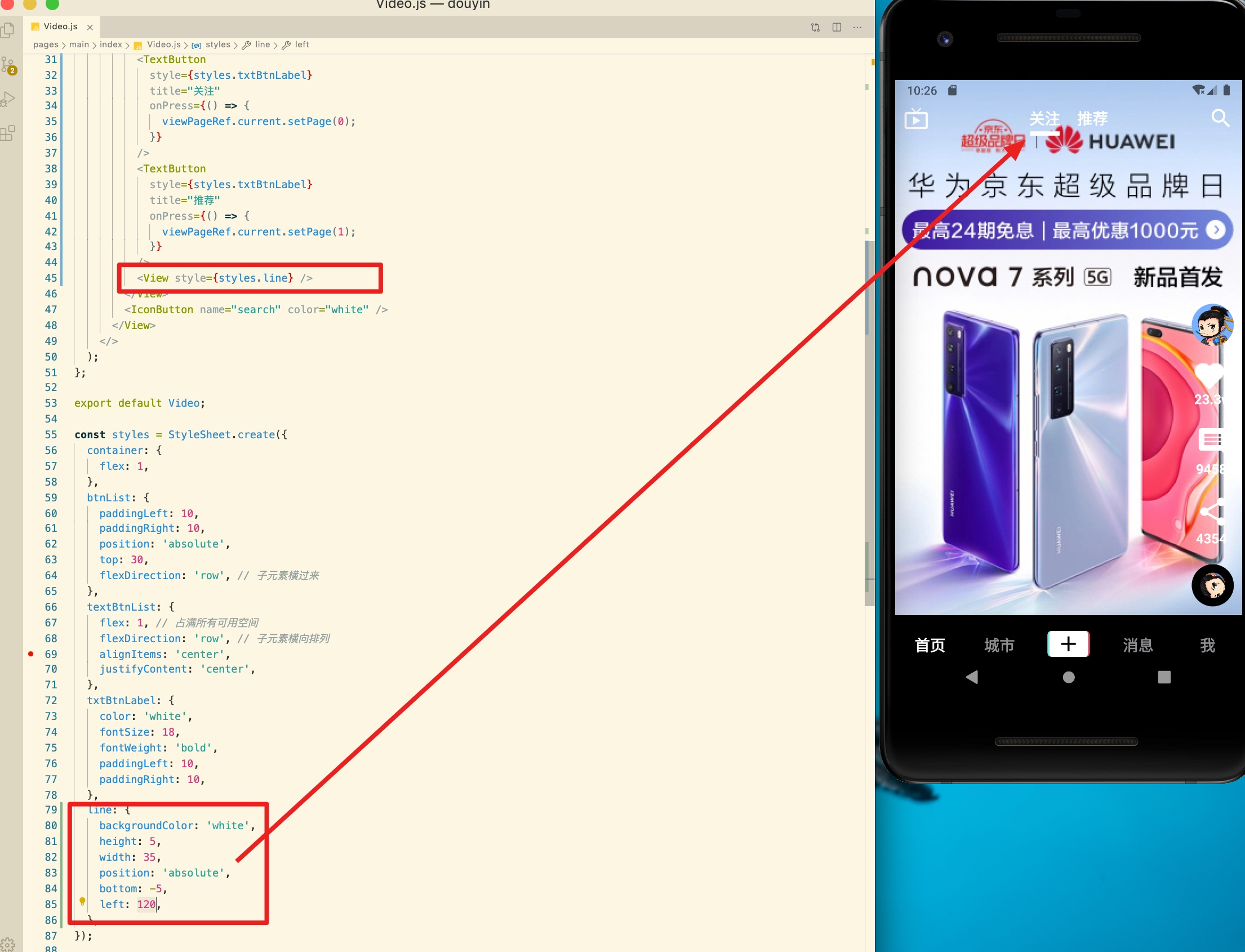This screenshot has height=952, width=1245.
Task: Select 'line' breadcrumb symbol
Action: click(263, 45)
